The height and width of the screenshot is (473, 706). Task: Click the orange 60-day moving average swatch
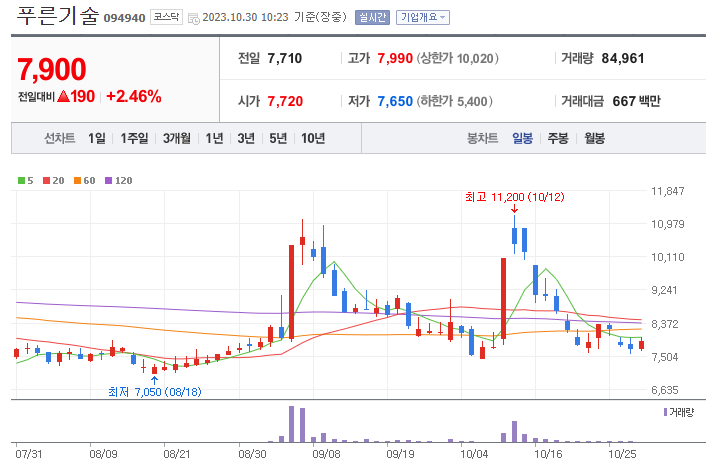pyautogui.click(x=77, y=180)
